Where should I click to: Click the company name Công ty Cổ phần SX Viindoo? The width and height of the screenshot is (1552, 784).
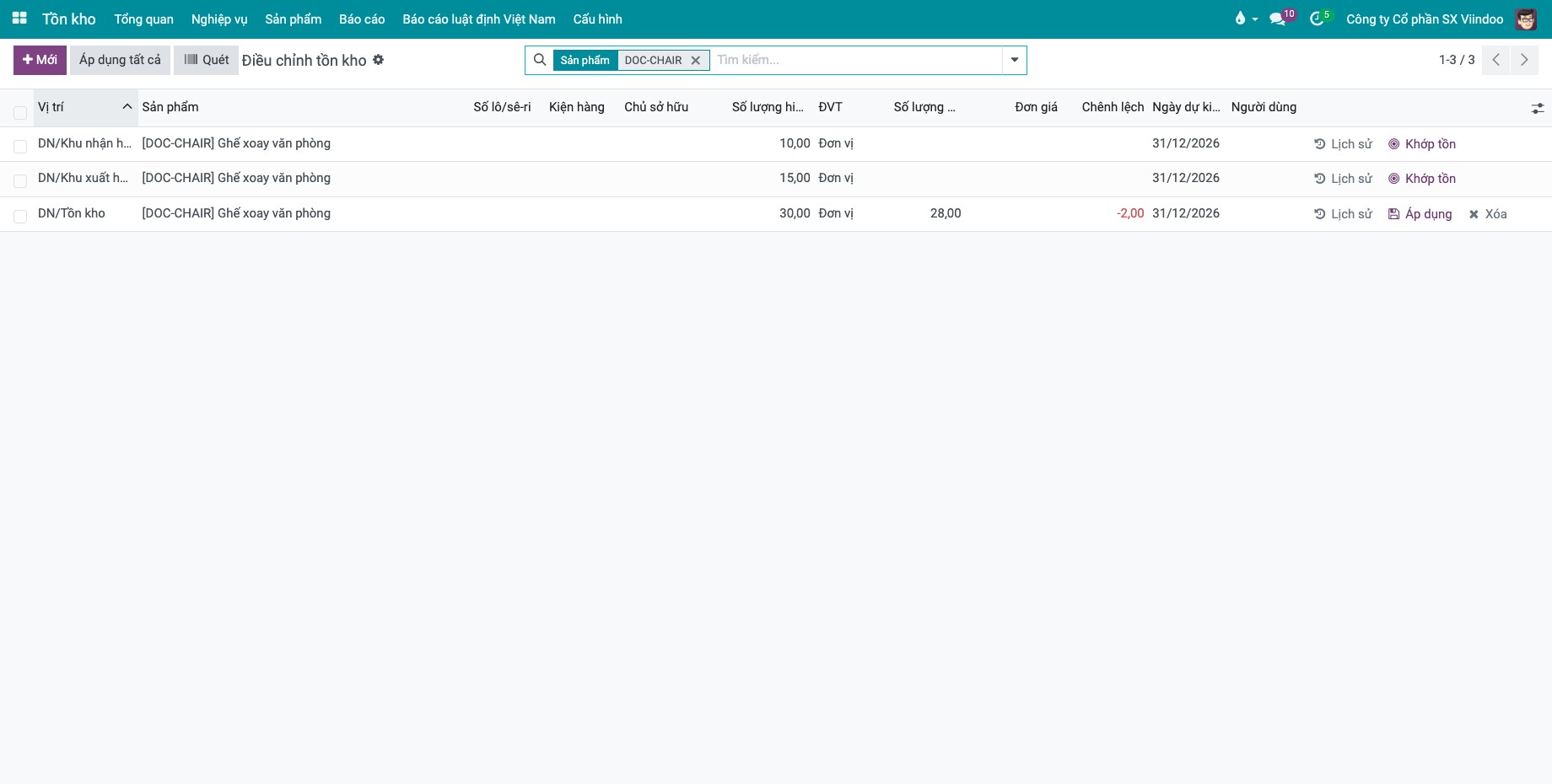1425,19
